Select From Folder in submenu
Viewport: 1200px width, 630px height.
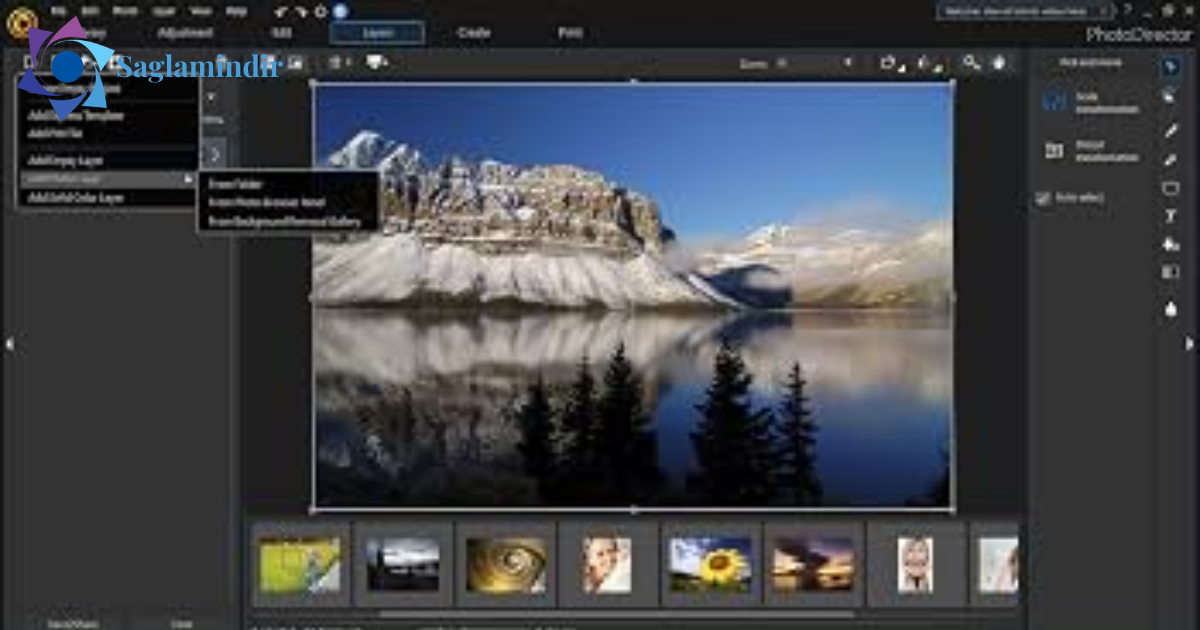click(x=235, y=185)
